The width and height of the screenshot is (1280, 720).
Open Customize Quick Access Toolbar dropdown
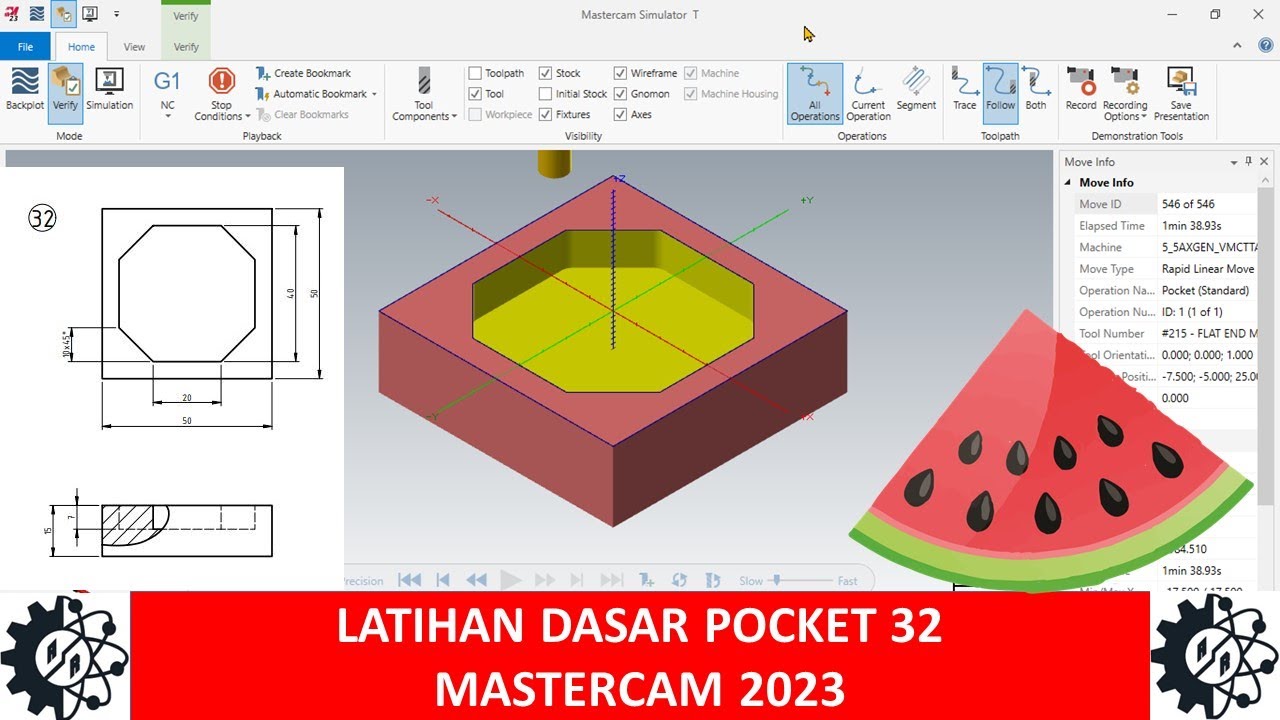(x=117, y=14)
